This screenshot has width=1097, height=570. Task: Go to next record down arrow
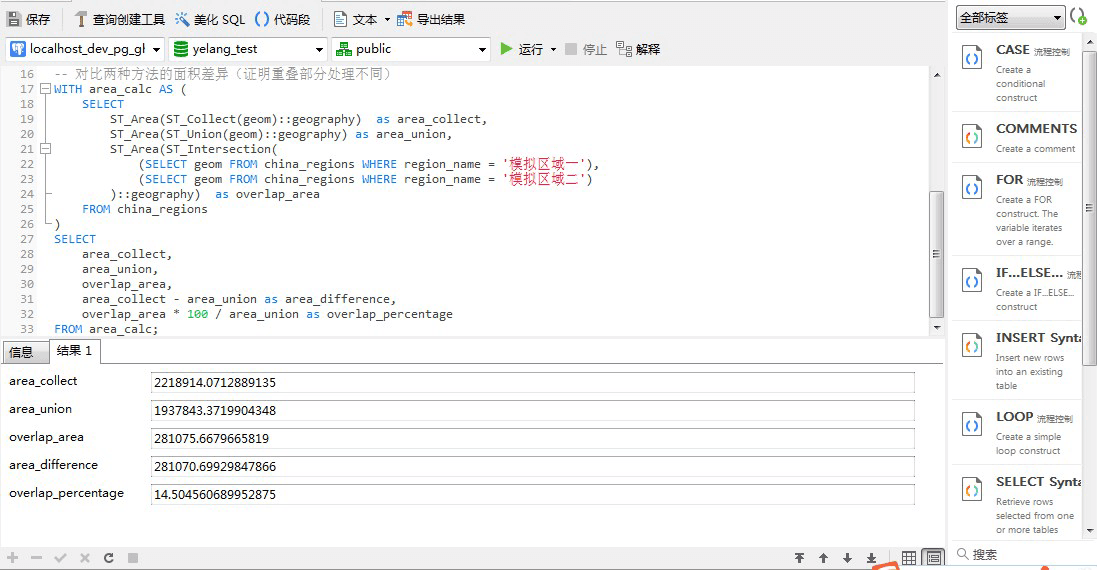[x=847, y=557]
